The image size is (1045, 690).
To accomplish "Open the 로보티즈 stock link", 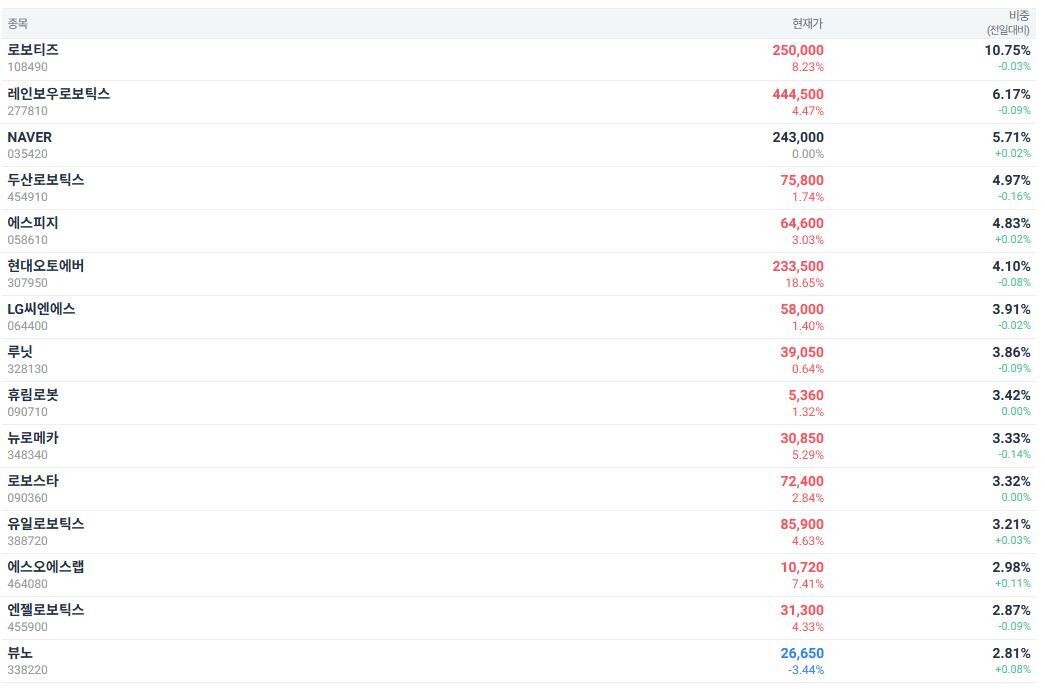I will pos(33,50).
